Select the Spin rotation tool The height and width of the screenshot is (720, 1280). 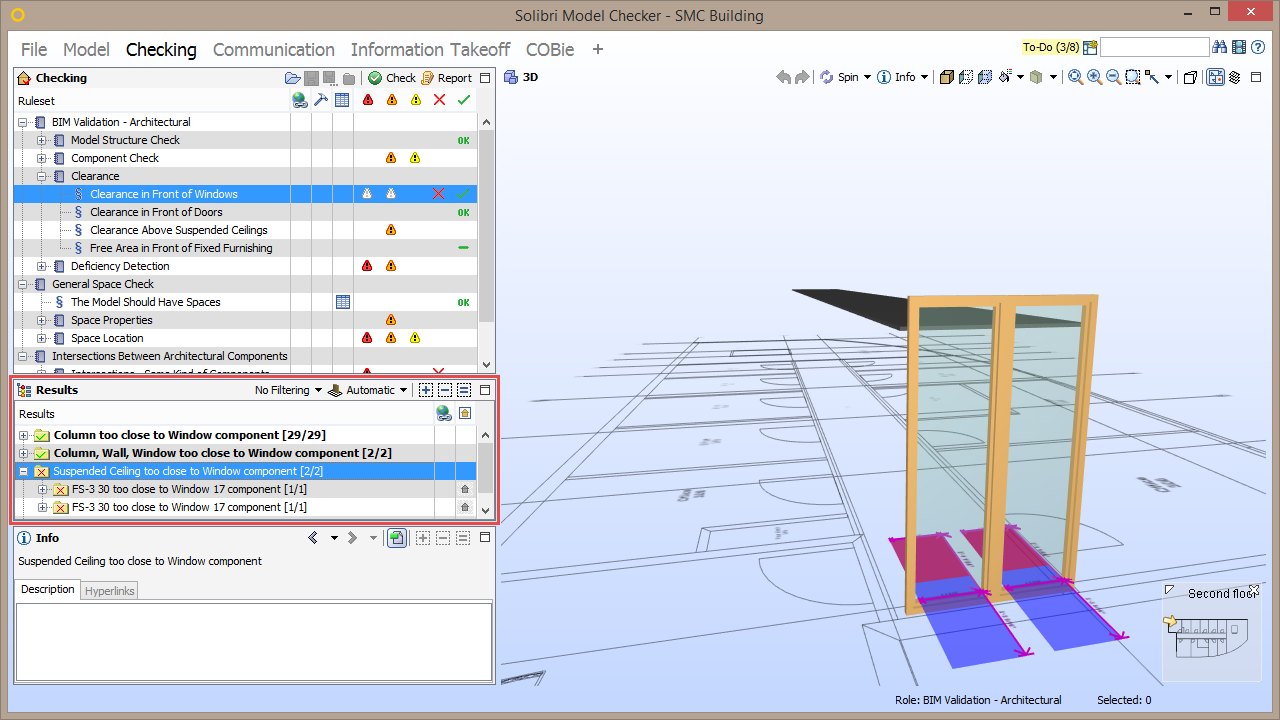click(x=838, y=77)
